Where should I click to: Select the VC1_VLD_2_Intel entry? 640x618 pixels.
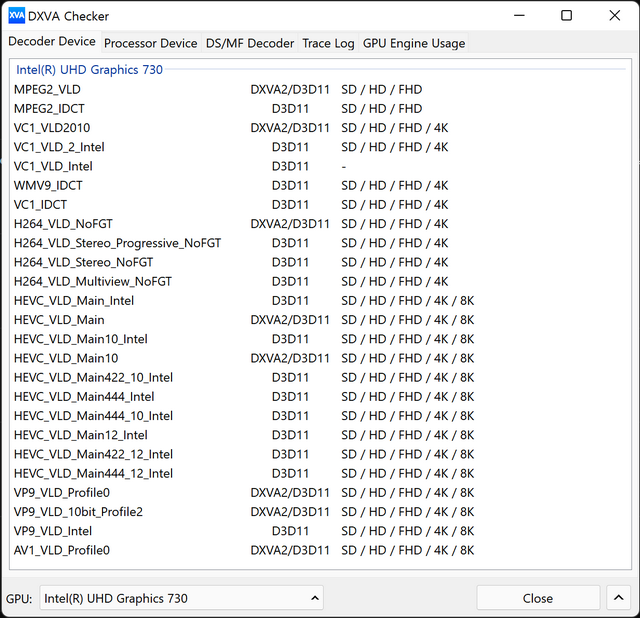click(320, 147)
